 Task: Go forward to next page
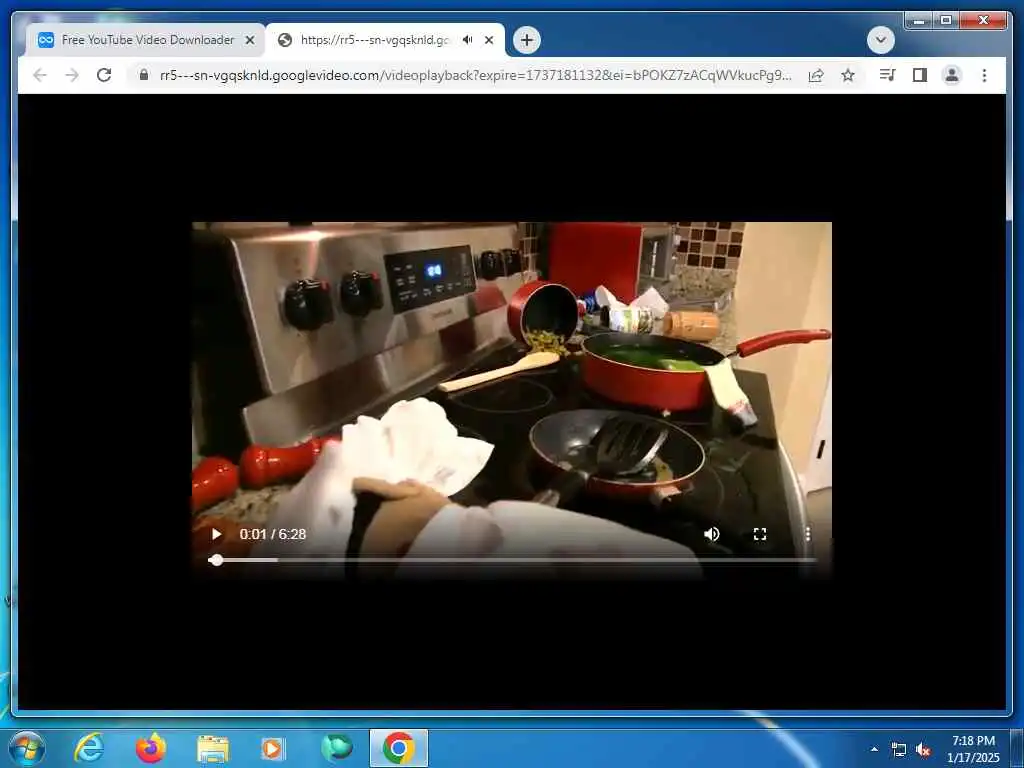pos(72,75)
